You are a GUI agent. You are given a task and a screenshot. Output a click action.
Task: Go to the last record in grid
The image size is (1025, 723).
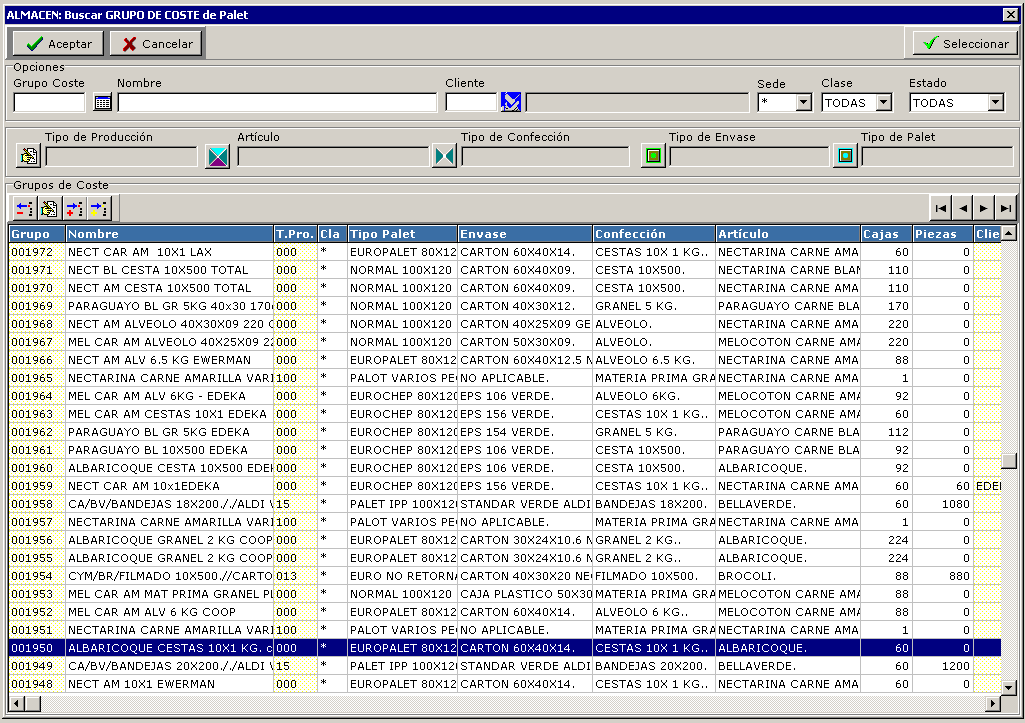[x=1006, y=208]
